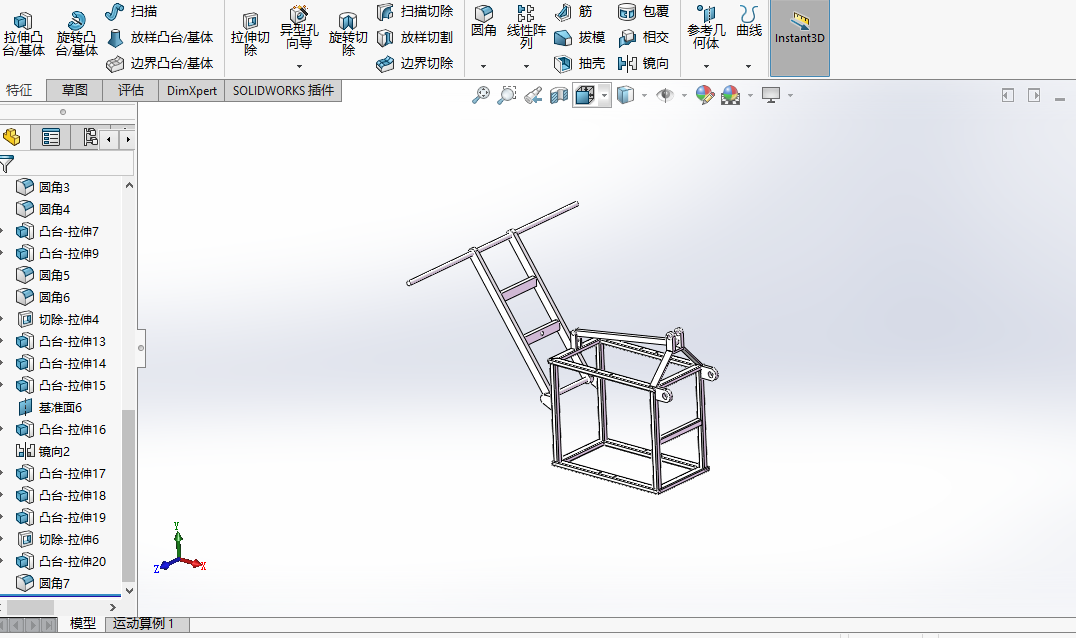Open the 异型孔向导 hole wizard

coord(299,29)
